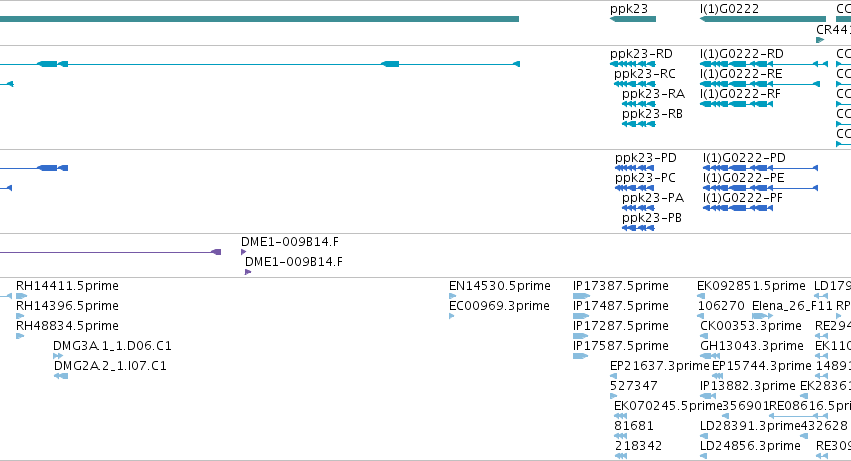
Task: Click the l(1)G0222-PD protein label
Action: pos(744,158)
